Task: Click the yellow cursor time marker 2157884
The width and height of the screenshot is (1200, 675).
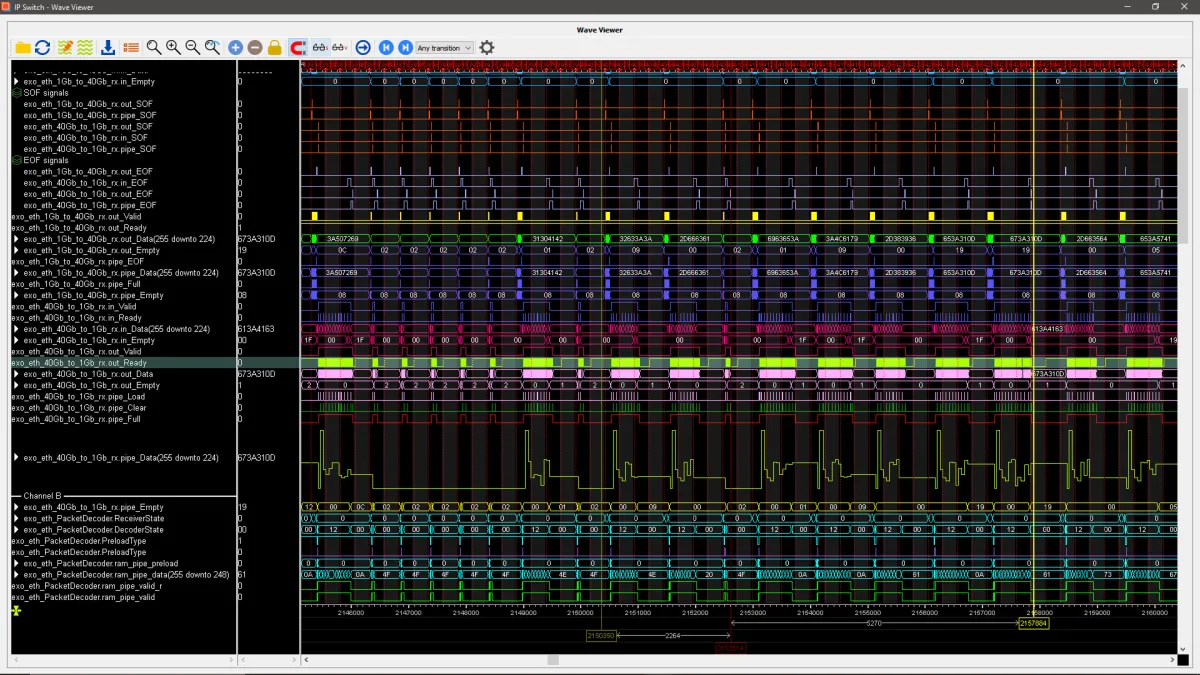Action: (x=1034, y=623)
